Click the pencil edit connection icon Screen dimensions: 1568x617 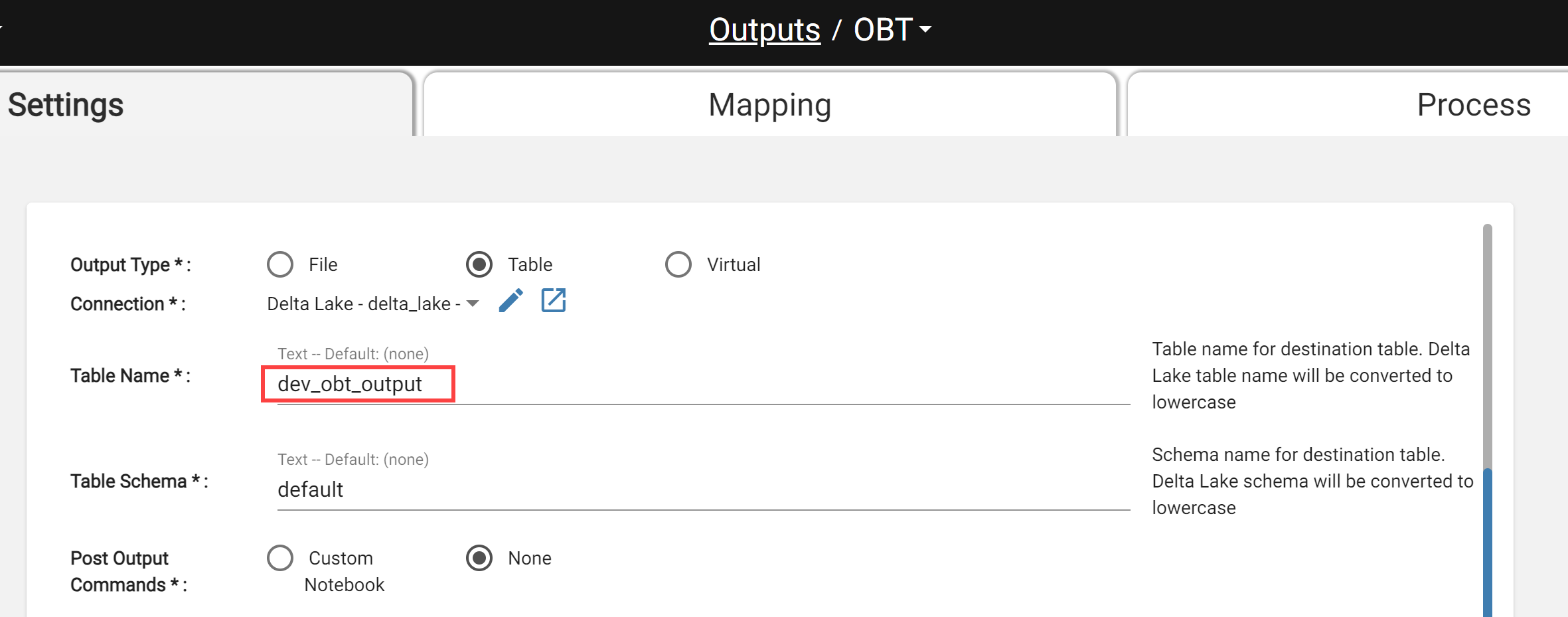pyautogui.click(x=510, y=301)
